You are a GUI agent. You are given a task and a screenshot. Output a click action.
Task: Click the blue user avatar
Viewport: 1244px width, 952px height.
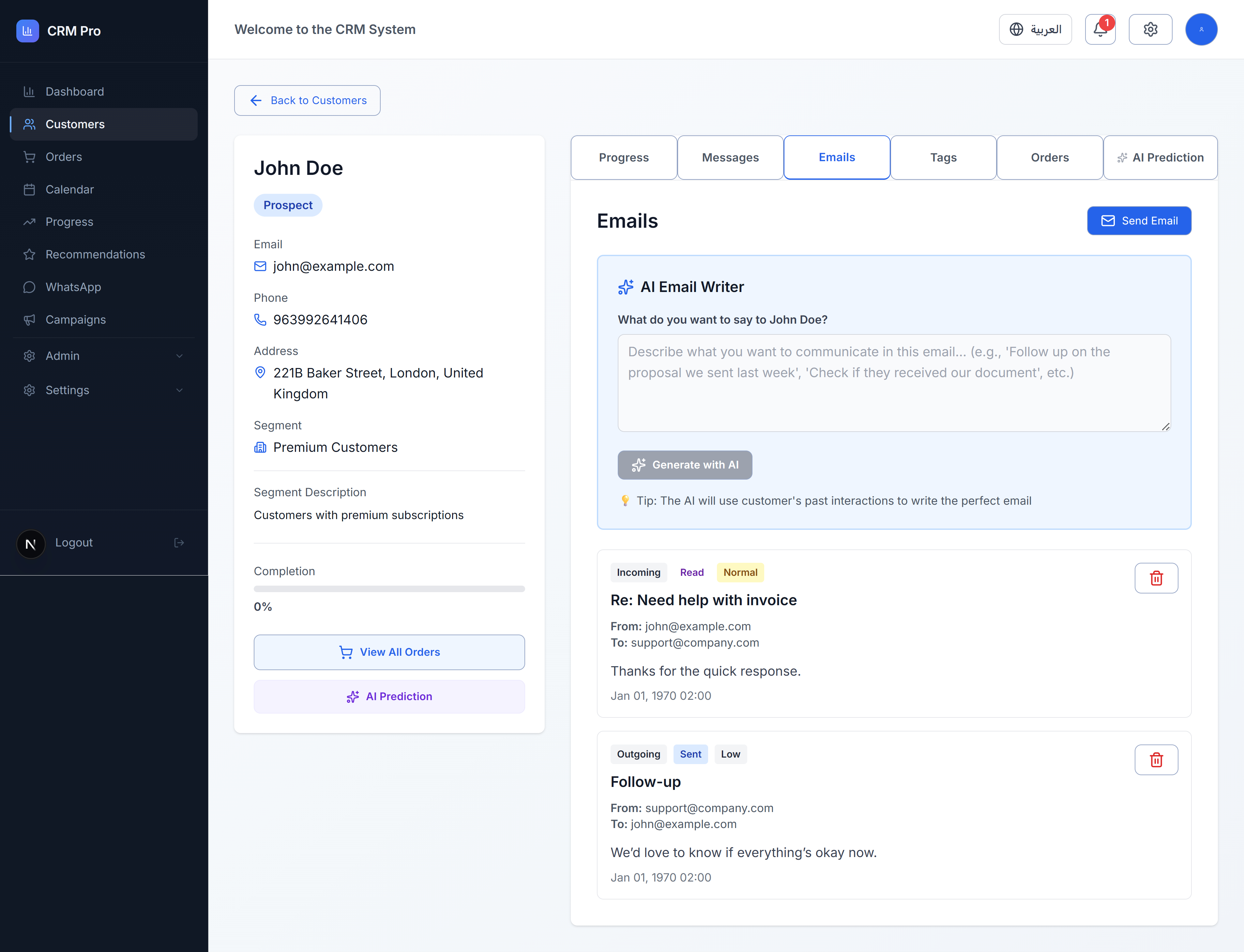pyautogui.click(x=1201, y=29)
